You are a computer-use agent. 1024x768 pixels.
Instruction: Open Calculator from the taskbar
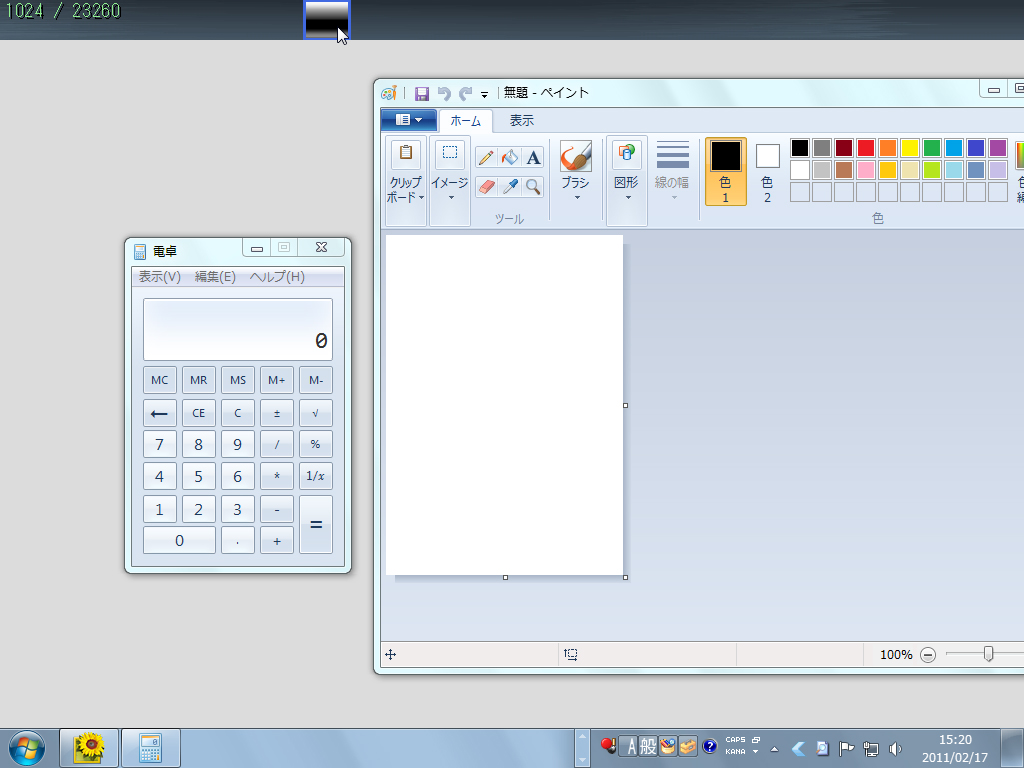point(151,747)
